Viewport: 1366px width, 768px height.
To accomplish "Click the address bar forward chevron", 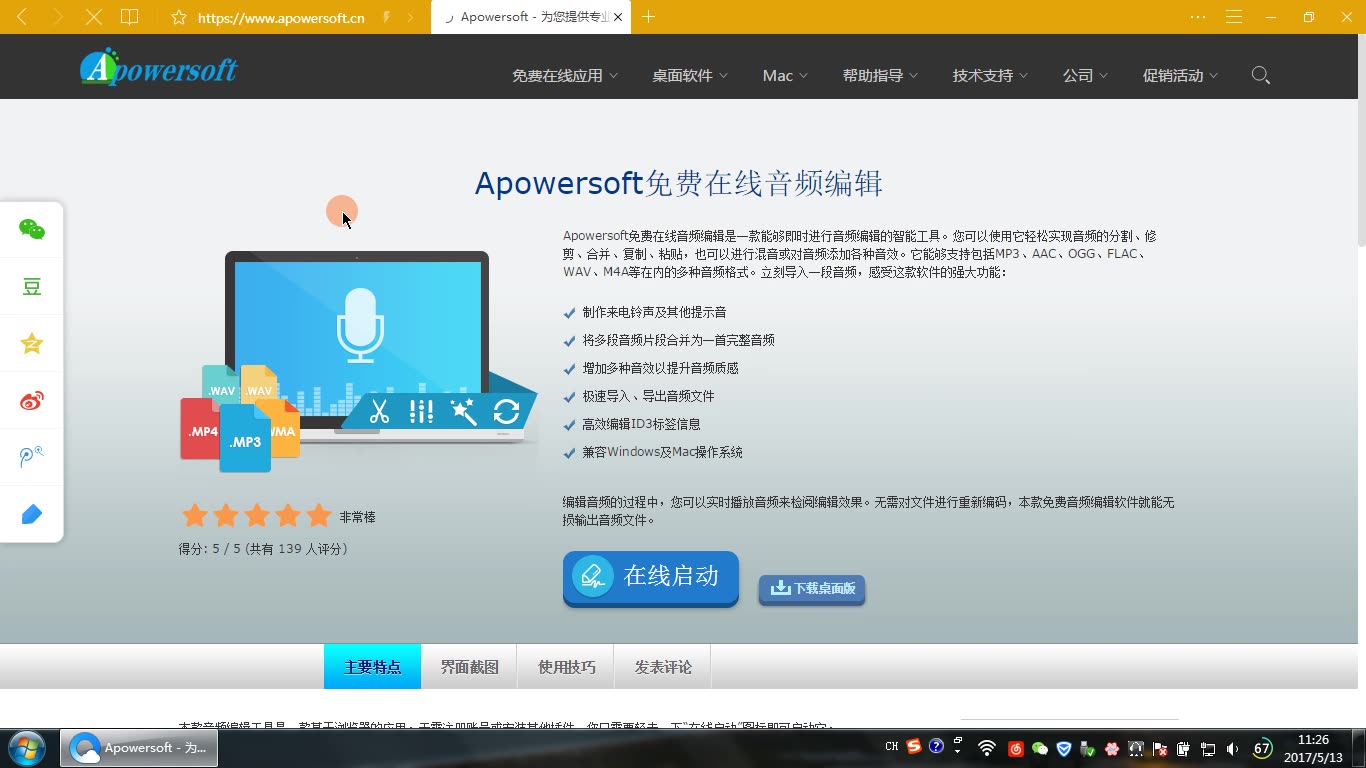I will pyautogui.click(x=410, y=17).
